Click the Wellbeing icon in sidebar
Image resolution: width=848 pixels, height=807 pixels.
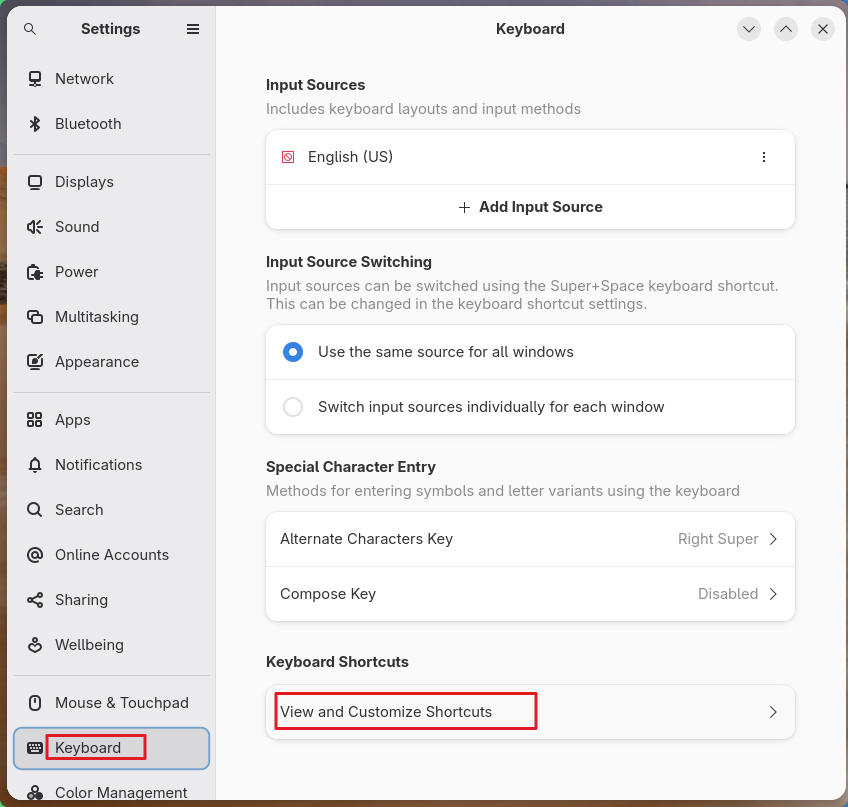tap(35, 645)
